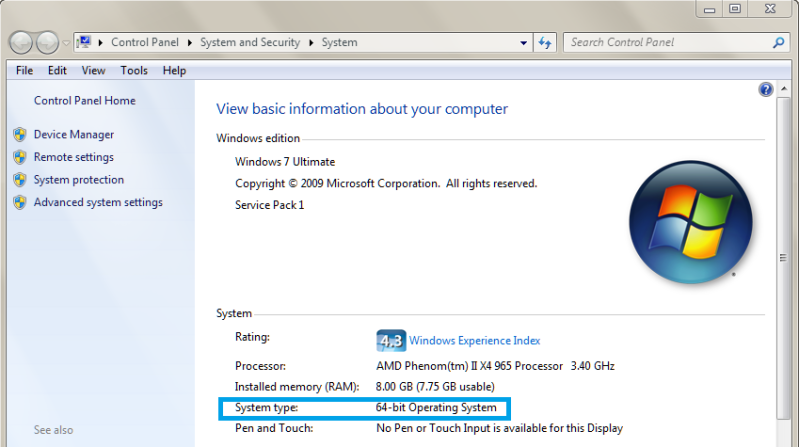Click the 4.3 rating badge
799x447 pixels.
coord(391,340)
